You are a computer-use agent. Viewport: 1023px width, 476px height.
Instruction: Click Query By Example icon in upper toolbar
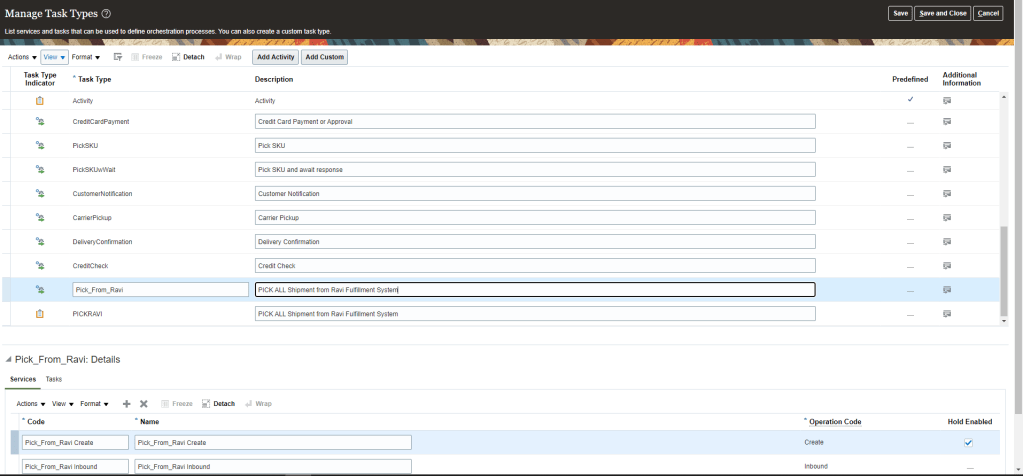coord(118,57)
